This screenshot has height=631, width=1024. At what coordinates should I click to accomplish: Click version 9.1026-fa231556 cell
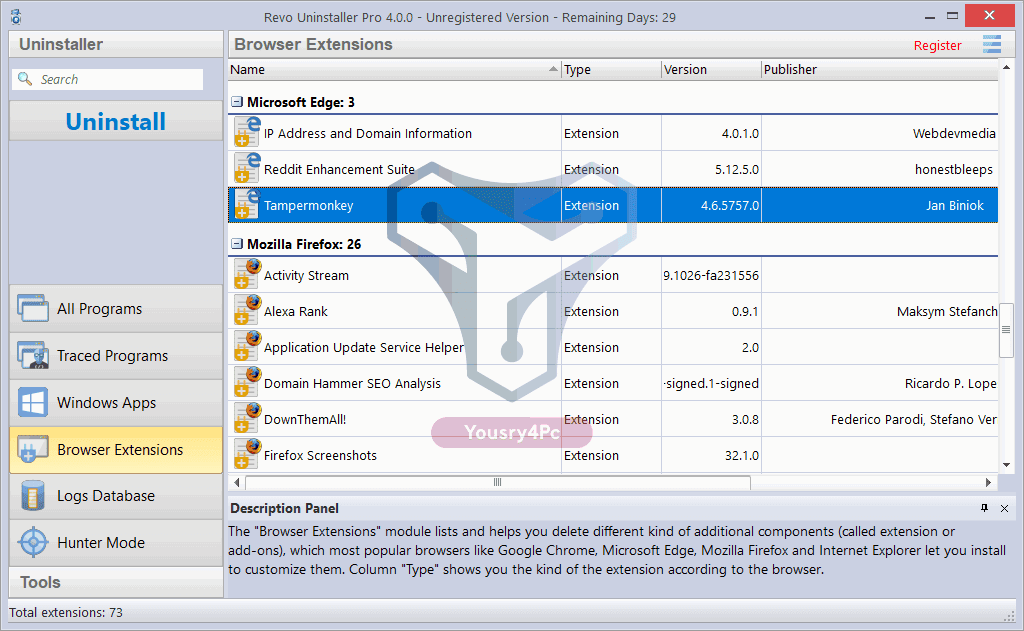coord(711,276)
